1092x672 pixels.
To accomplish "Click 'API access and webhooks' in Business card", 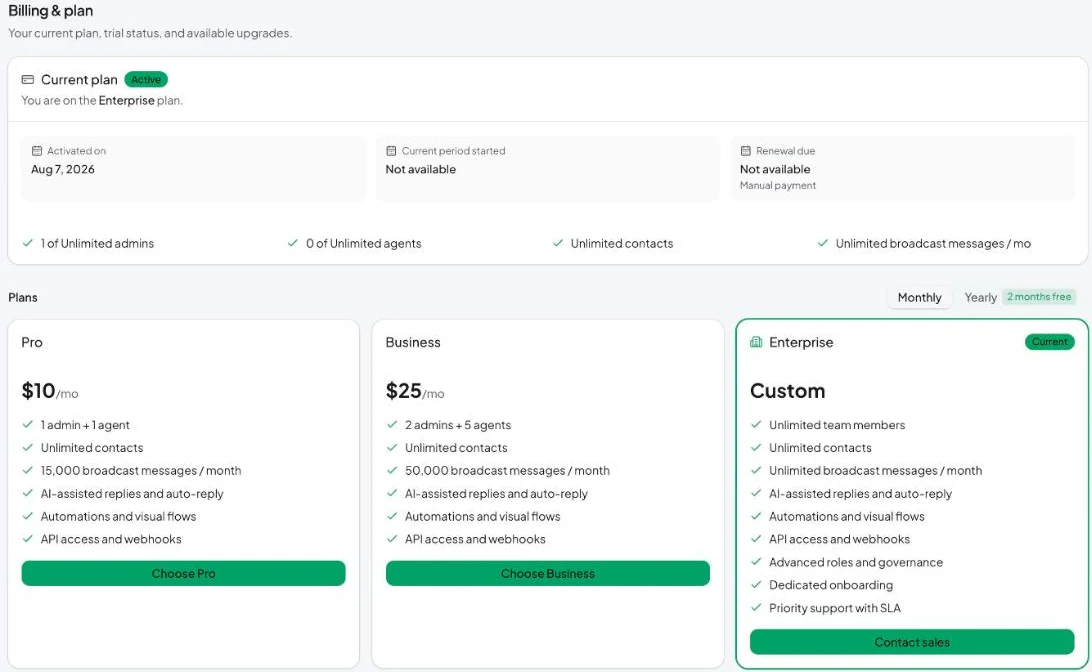I will point(475,539).
